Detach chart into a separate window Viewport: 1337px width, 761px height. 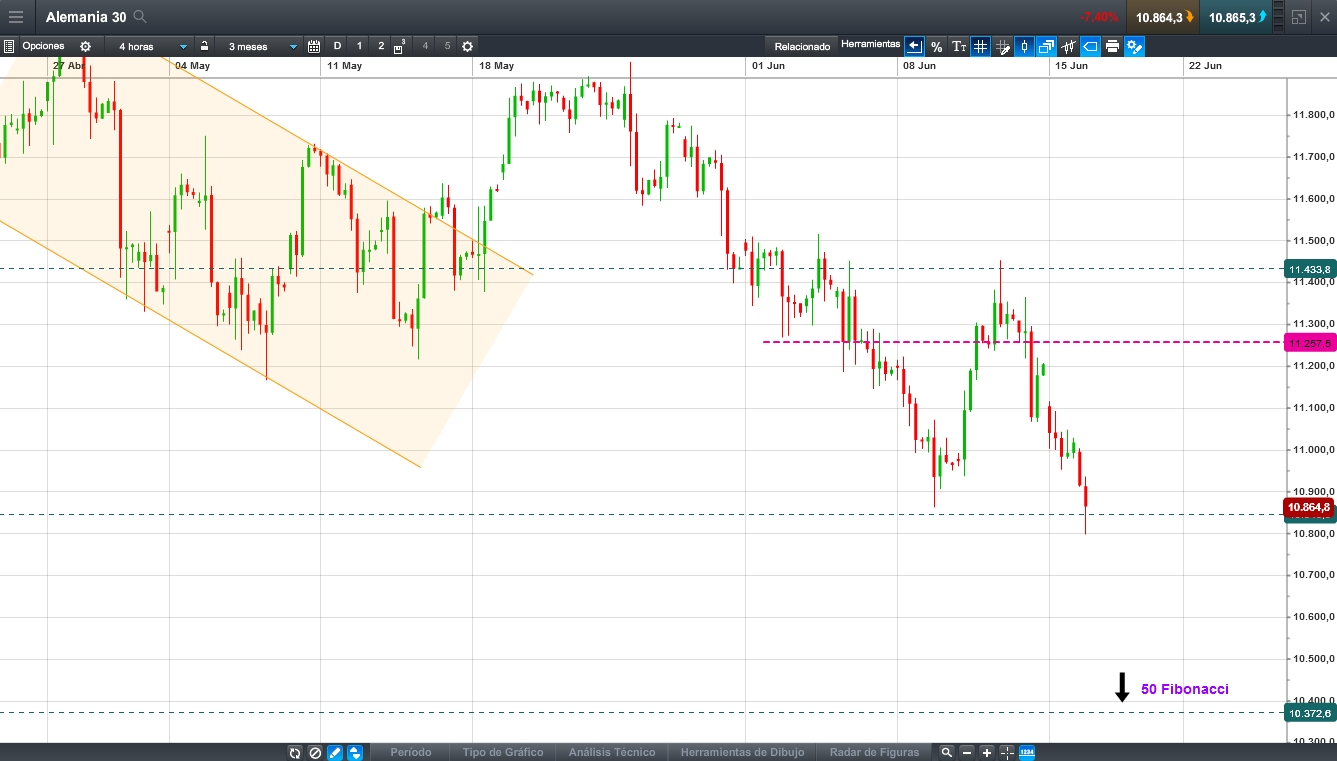coord(1298,17)
